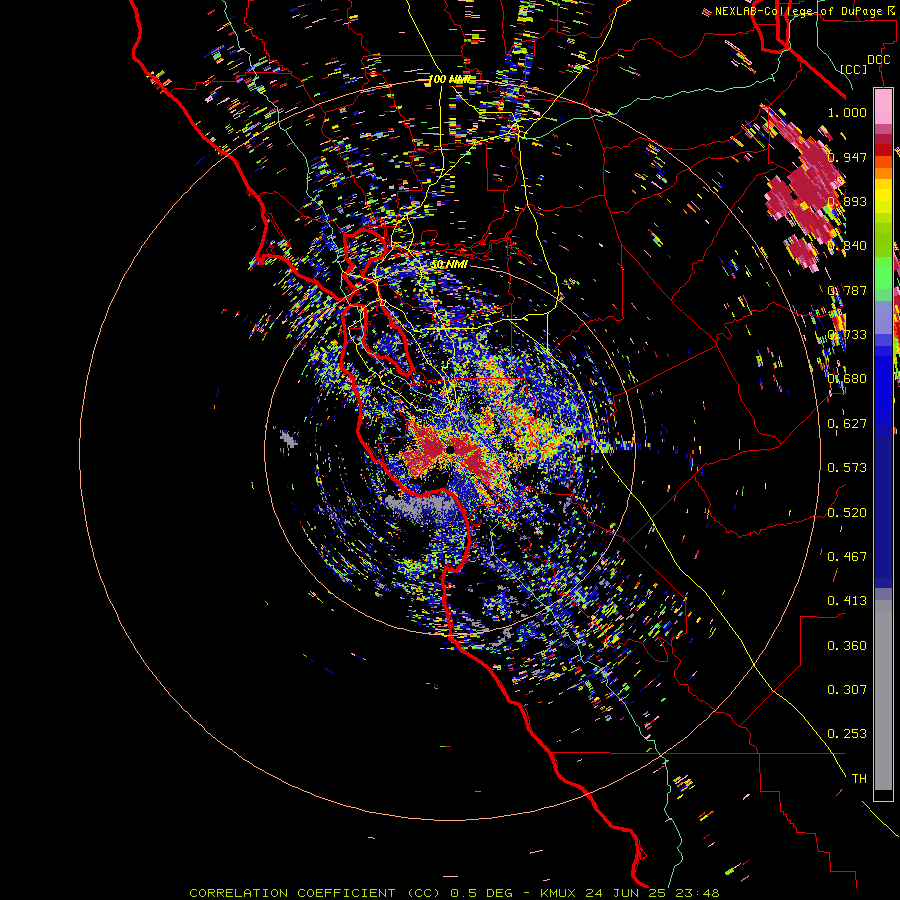Select the bright green segment of the color bar
Screen dimensions: 900x900
tap(883, 273)
